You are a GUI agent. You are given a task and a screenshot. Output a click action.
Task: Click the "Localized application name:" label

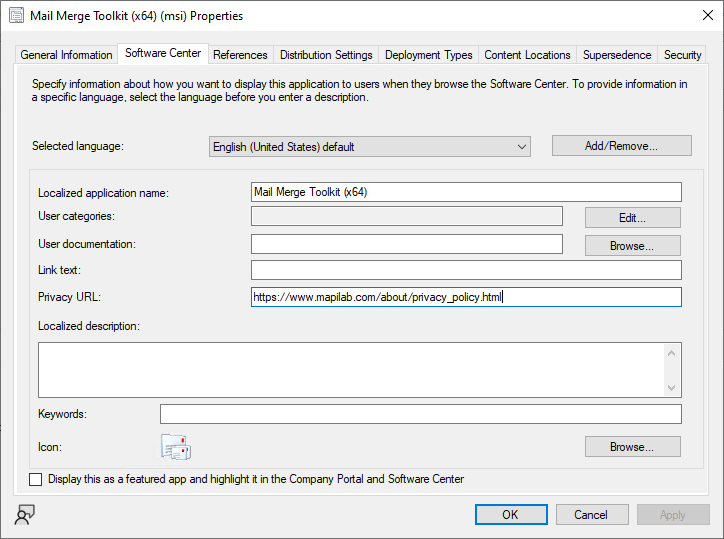[103, 193]
